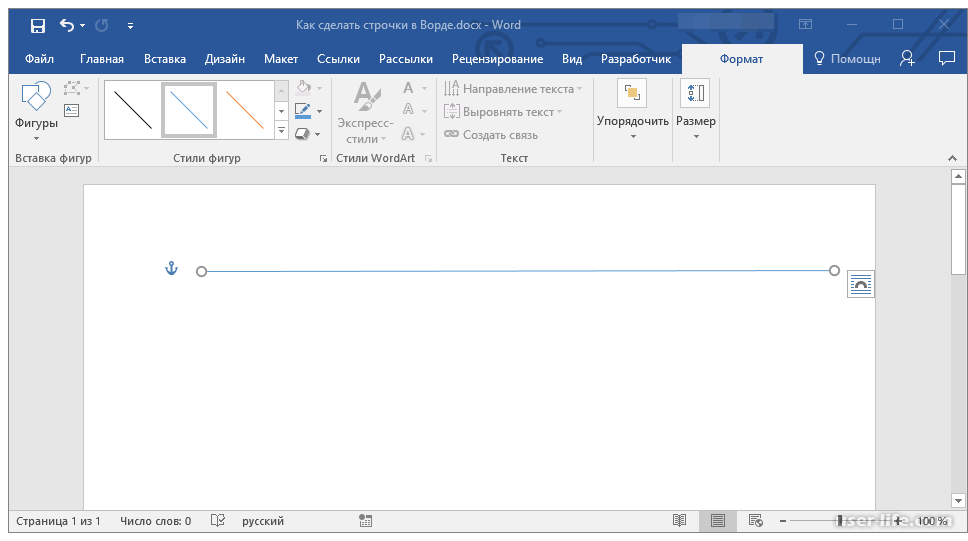Click the Ribbon Display Options icon
Viewport: 968px width, 541px height.
805,24
